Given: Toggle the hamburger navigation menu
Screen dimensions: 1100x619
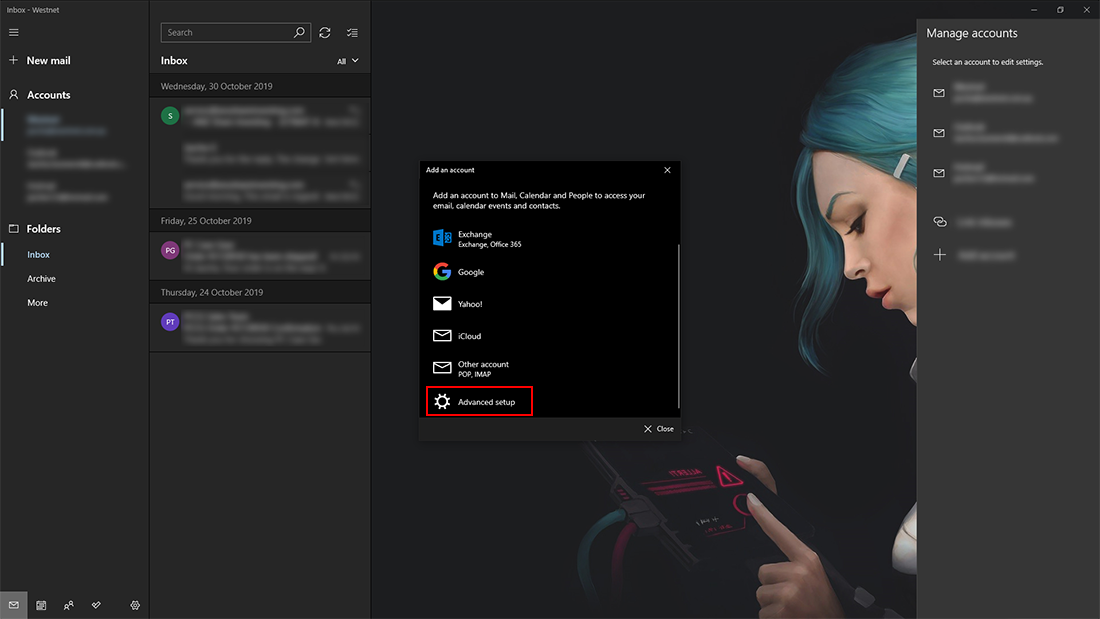Looking at the screenshot, I should [13, 32].
